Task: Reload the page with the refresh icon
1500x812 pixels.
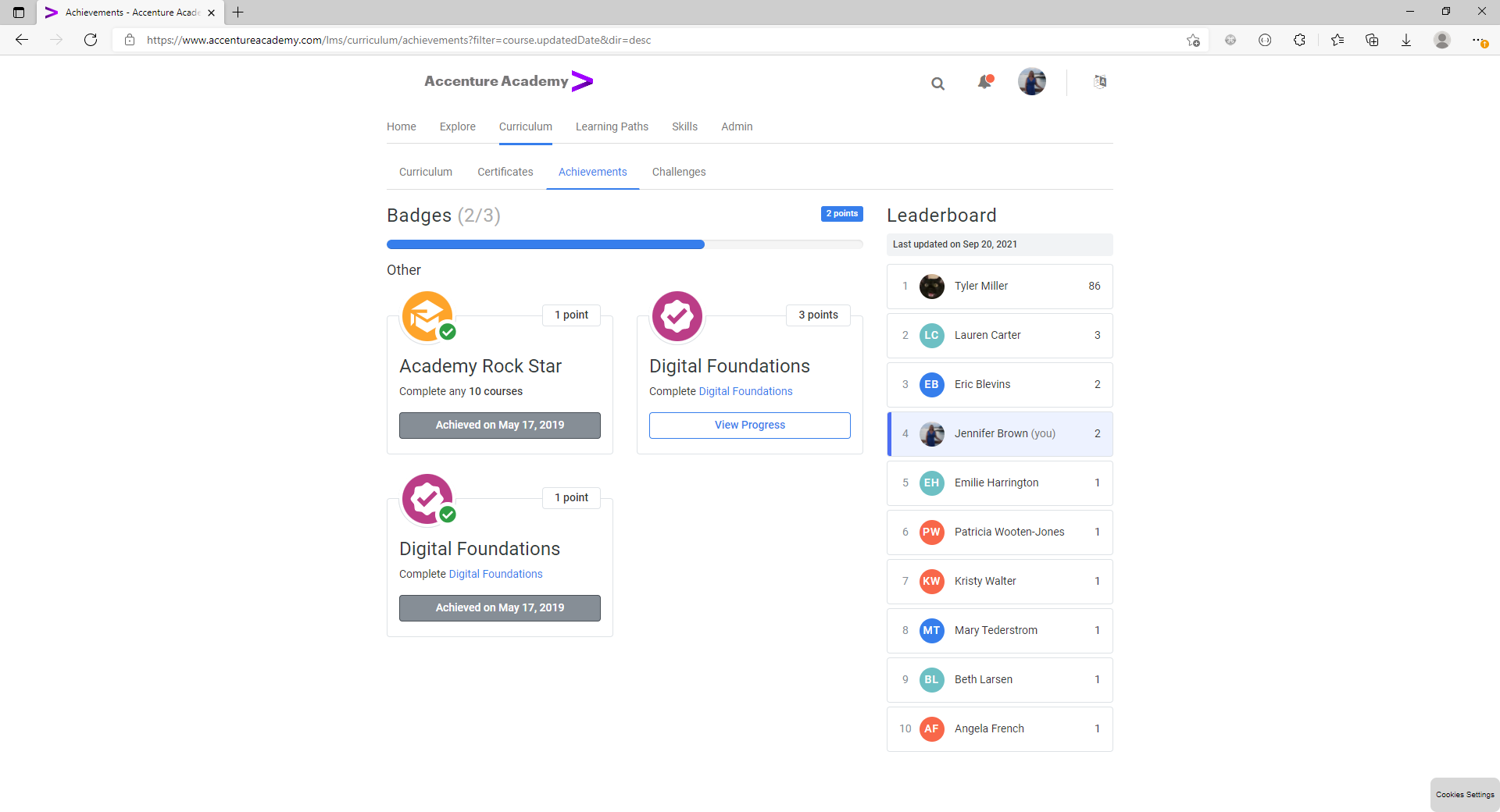Action: tap(91, 40)
